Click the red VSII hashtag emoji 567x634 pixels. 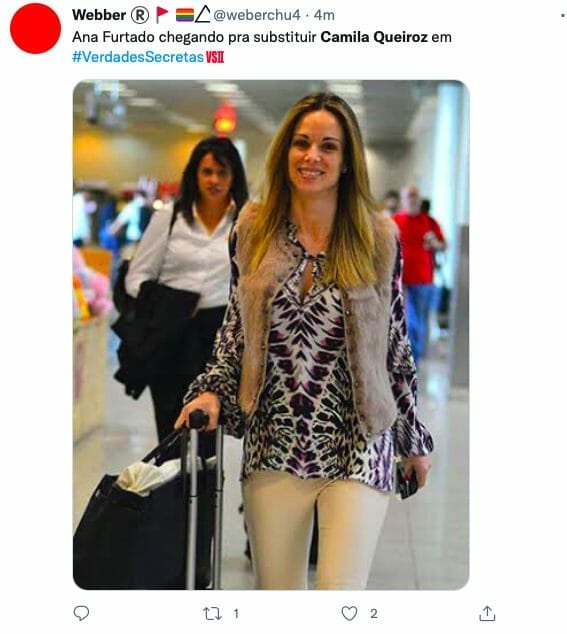tap(215, 57)
